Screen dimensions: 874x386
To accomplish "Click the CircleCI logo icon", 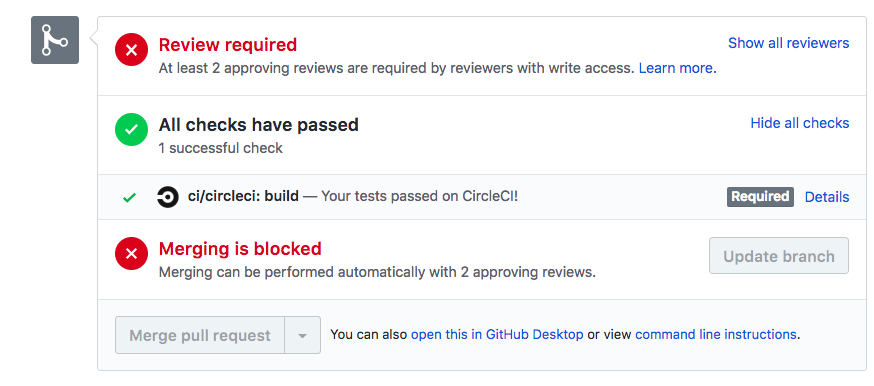I will point(168,197).
